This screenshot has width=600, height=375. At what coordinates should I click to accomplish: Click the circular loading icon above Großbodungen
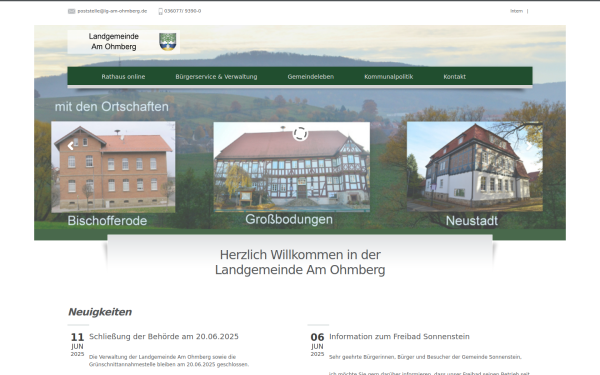pos(300,134)
